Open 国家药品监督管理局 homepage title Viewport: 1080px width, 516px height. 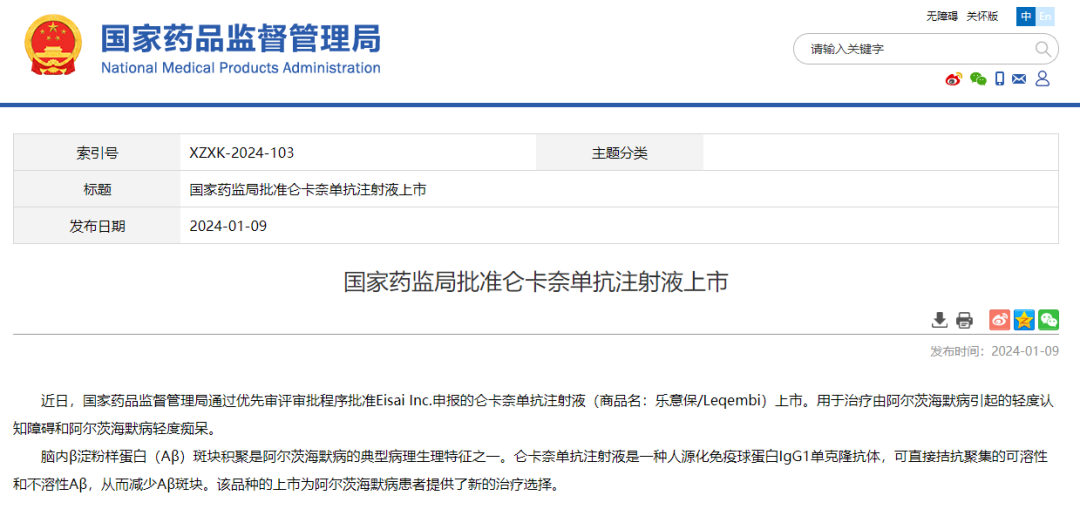tap(240, 38)
